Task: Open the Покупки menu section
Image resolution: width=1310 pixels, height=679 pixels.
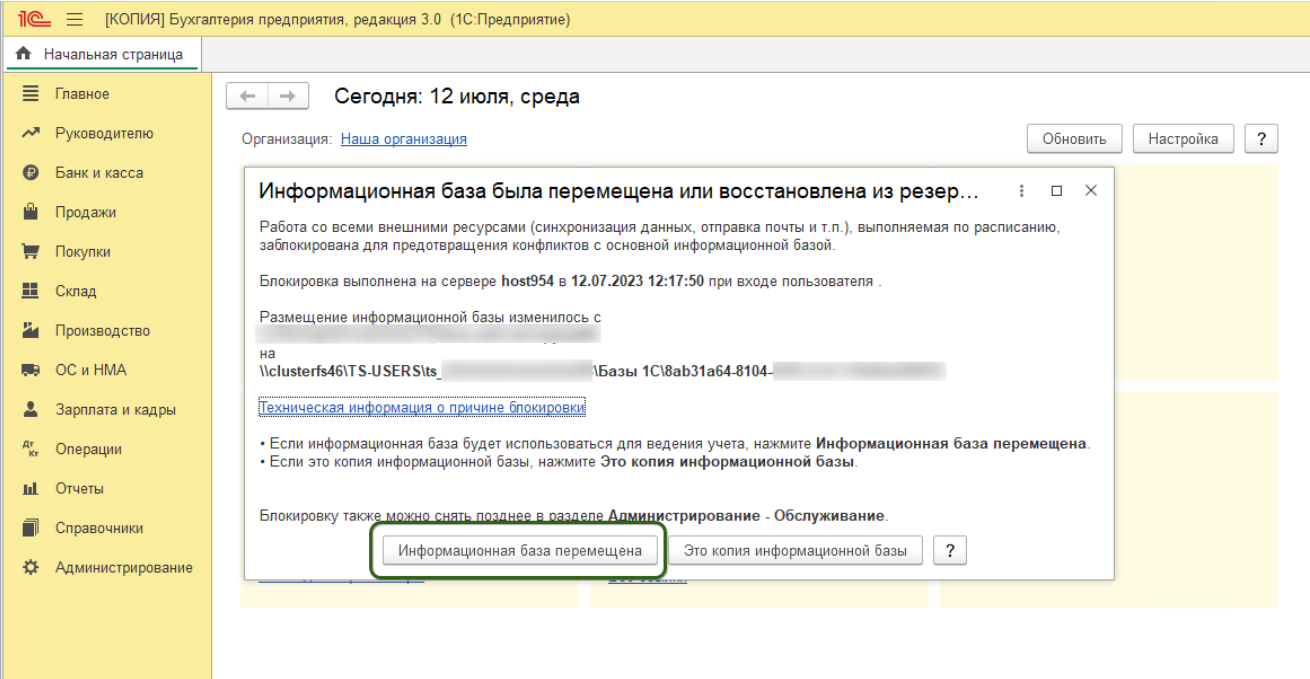Action: click(x=83, y=252)
